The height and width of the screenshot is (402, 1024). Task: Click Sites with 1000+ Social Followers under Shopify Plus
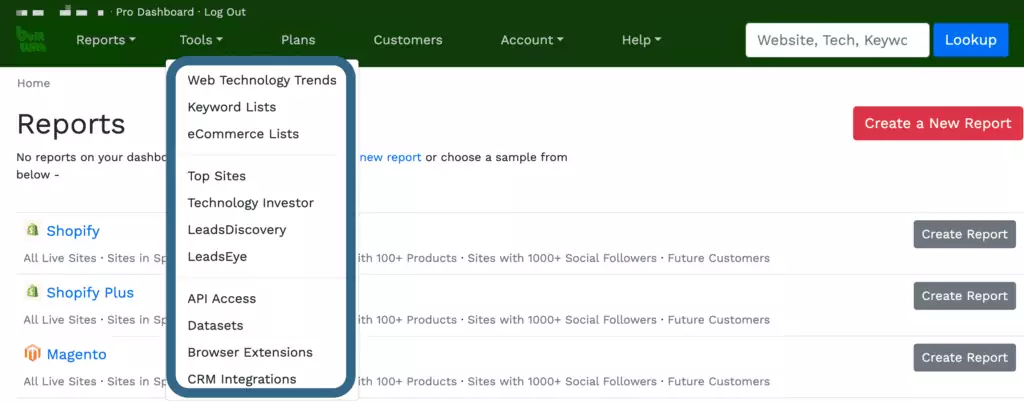[x=562, y=320]
